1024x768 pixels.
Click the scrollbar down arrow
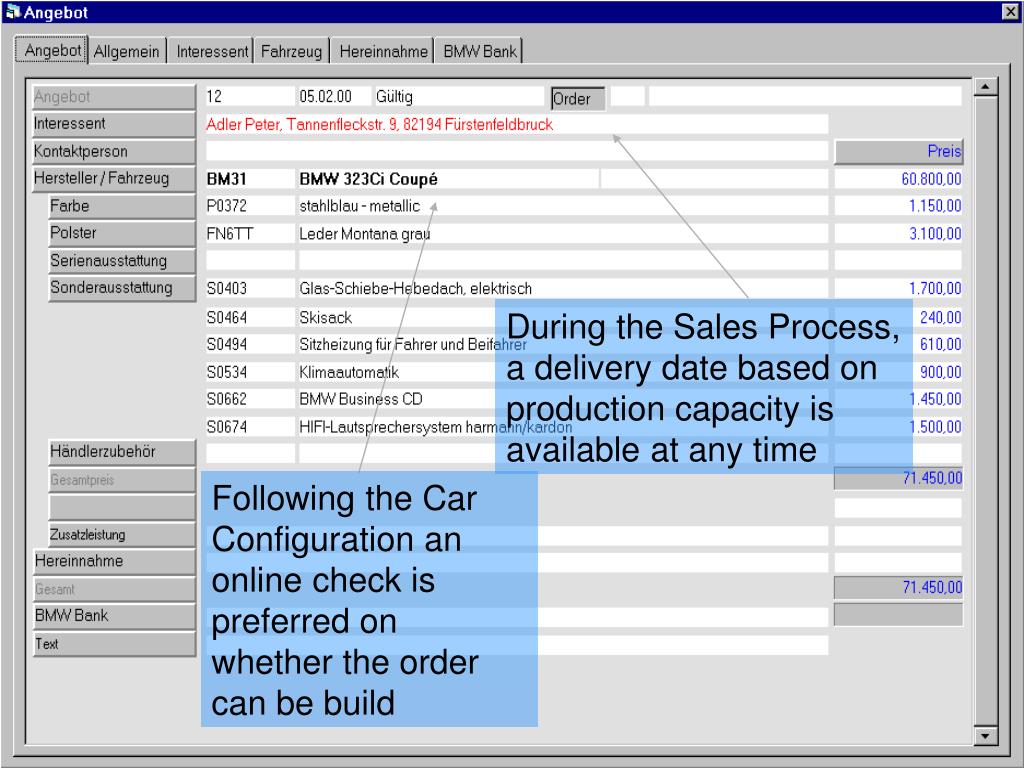(985, 736)
